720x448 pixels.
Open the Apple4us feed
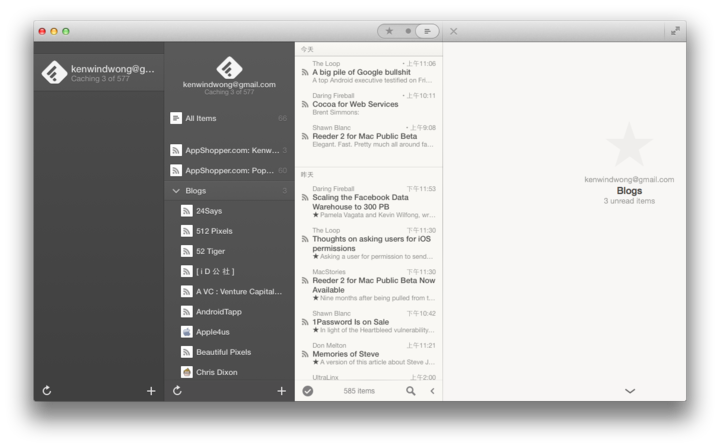pos(212,331)
